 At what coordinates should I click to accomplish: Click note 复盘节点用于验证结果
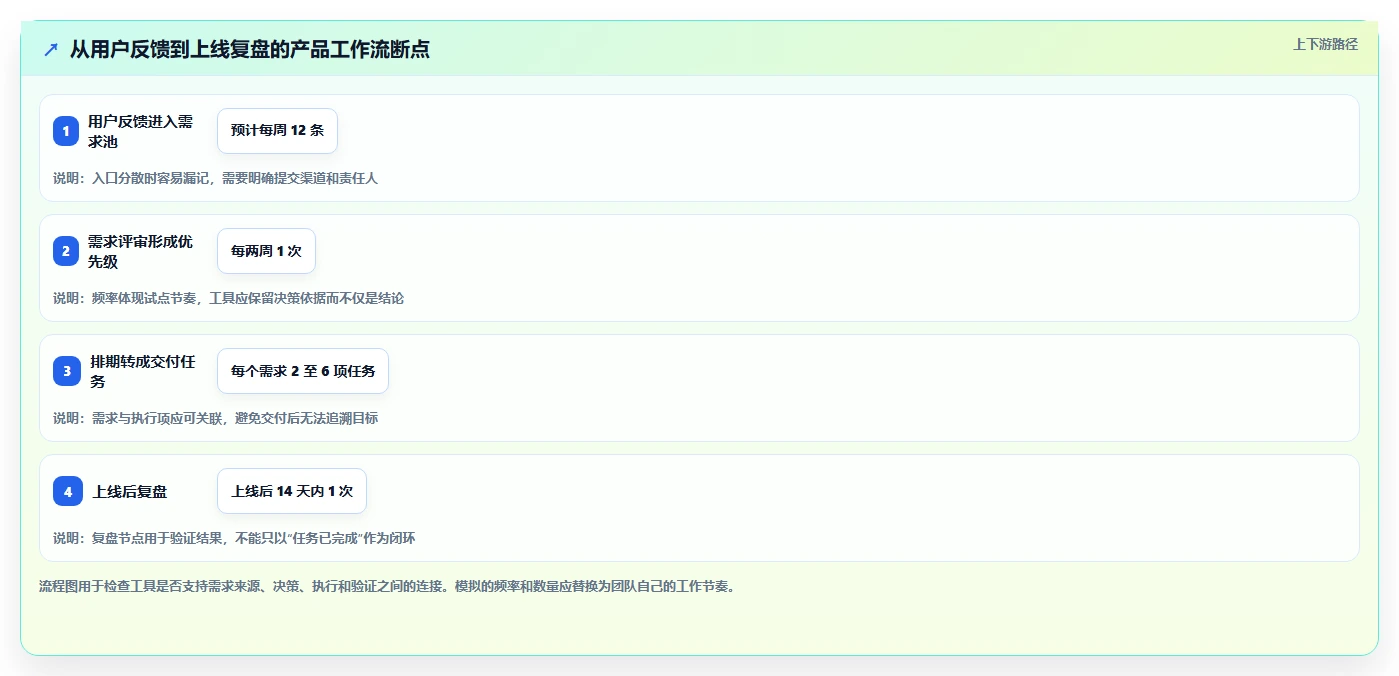pos(234,538)
